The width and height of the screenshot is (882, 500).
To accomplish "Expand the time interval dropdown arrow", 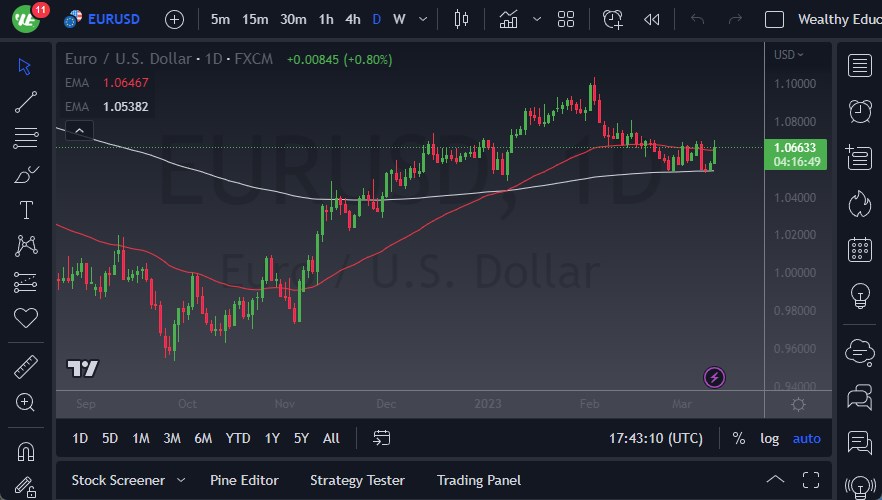I will [x=425, y=19].
